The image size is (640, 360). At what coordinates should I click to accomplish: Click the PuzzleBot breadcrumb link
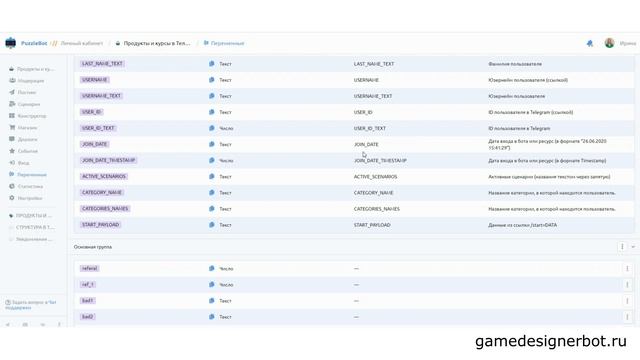34,43
